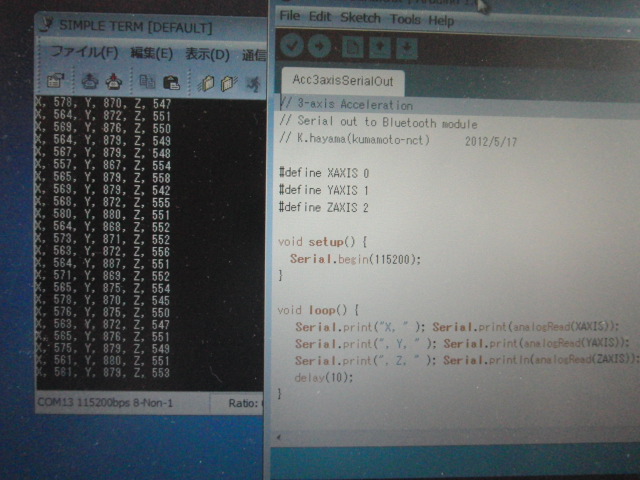Create a new sketch with New icon

pyautogui.click(x=352, y=47)
